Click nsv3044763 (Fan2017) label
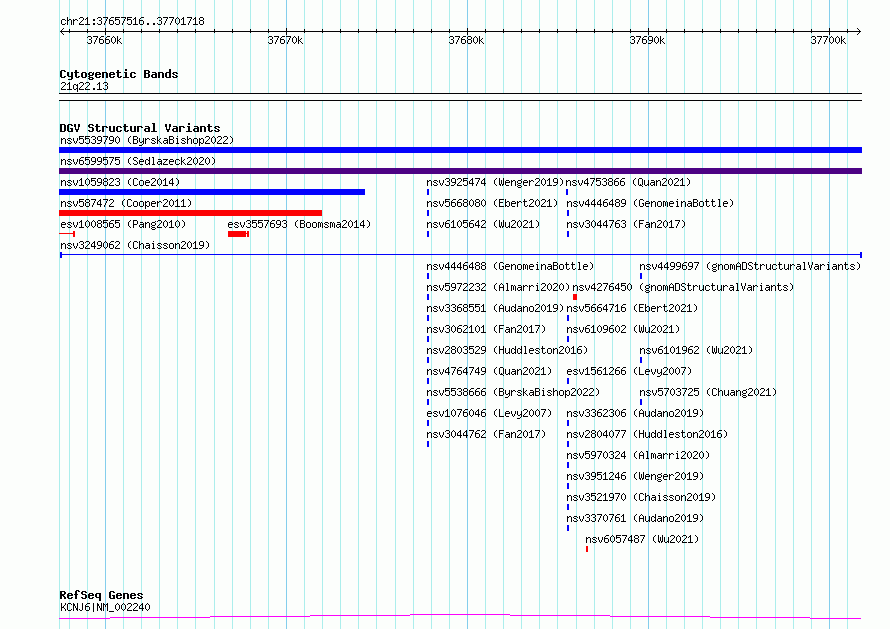890x629 pixels. click(626, 224)
